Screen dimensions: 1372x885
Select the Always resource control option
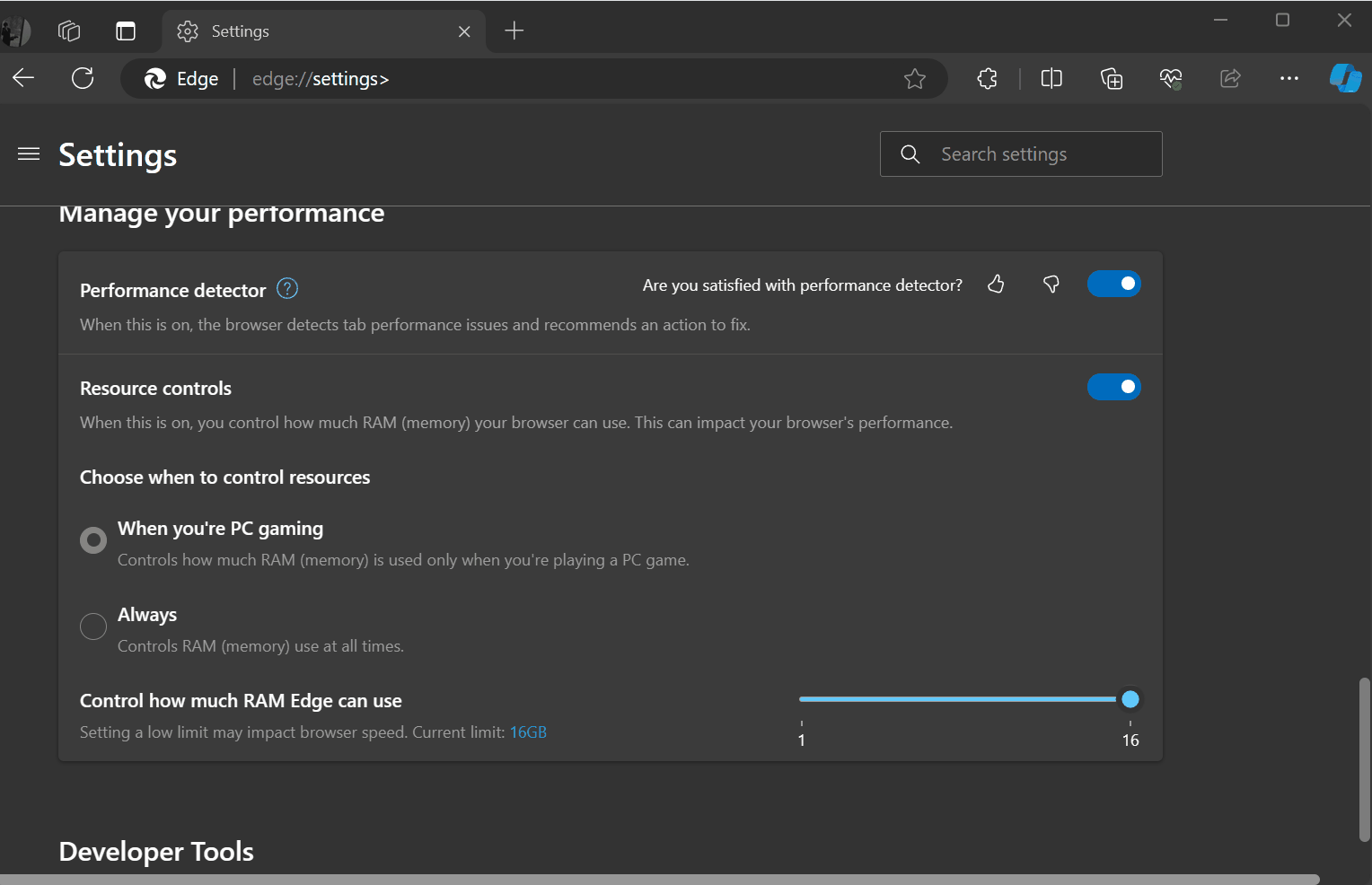[x=92, y=626]
